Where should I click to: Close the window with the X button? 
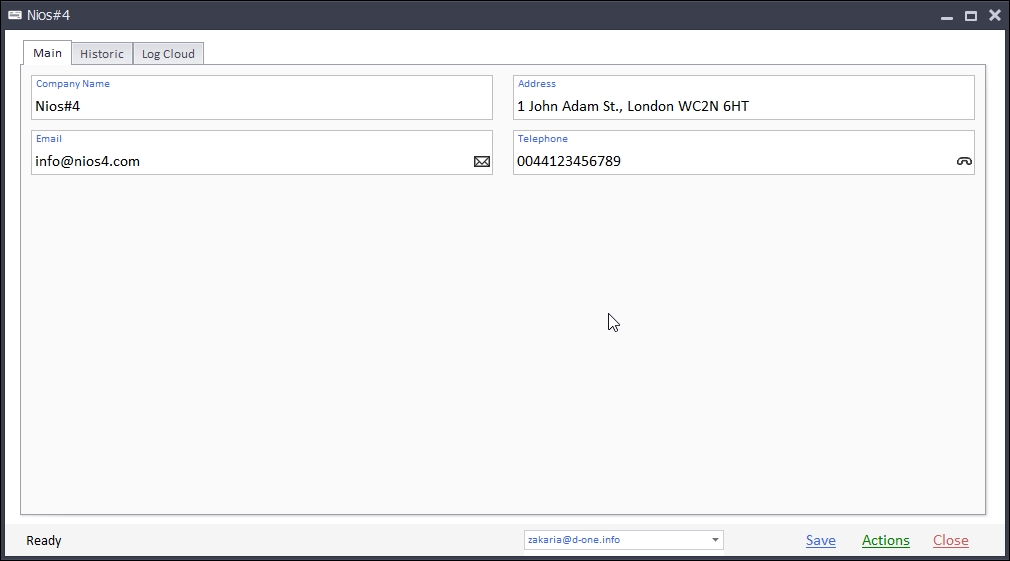click(995, 15)
